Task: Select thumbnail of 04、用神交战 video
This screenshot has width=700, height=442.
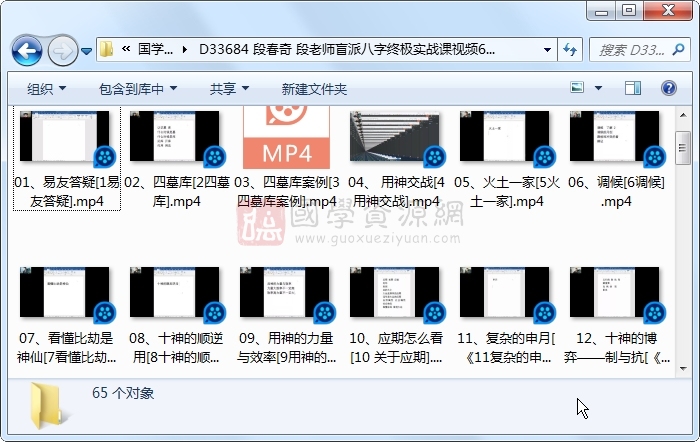Action: 395,136
